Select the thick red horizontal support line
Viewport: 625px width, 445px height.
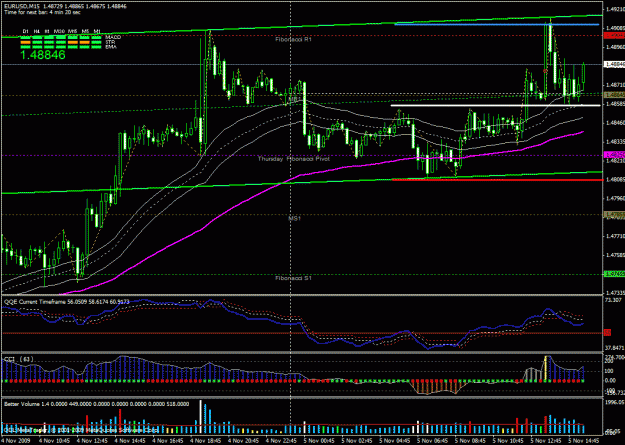pyautogui.click(x=497, y=180)
